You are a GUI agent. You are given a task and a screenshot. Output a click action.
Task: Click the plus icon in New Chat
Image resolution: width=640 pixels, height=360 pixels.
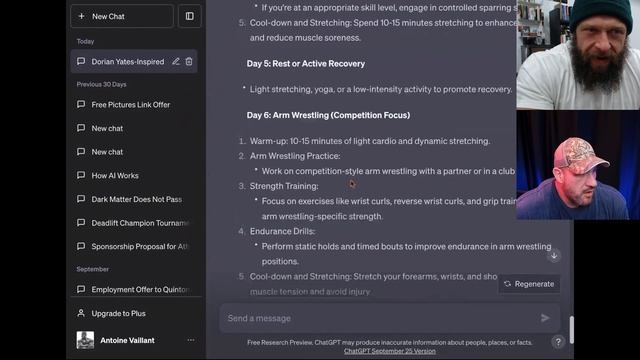81,16
